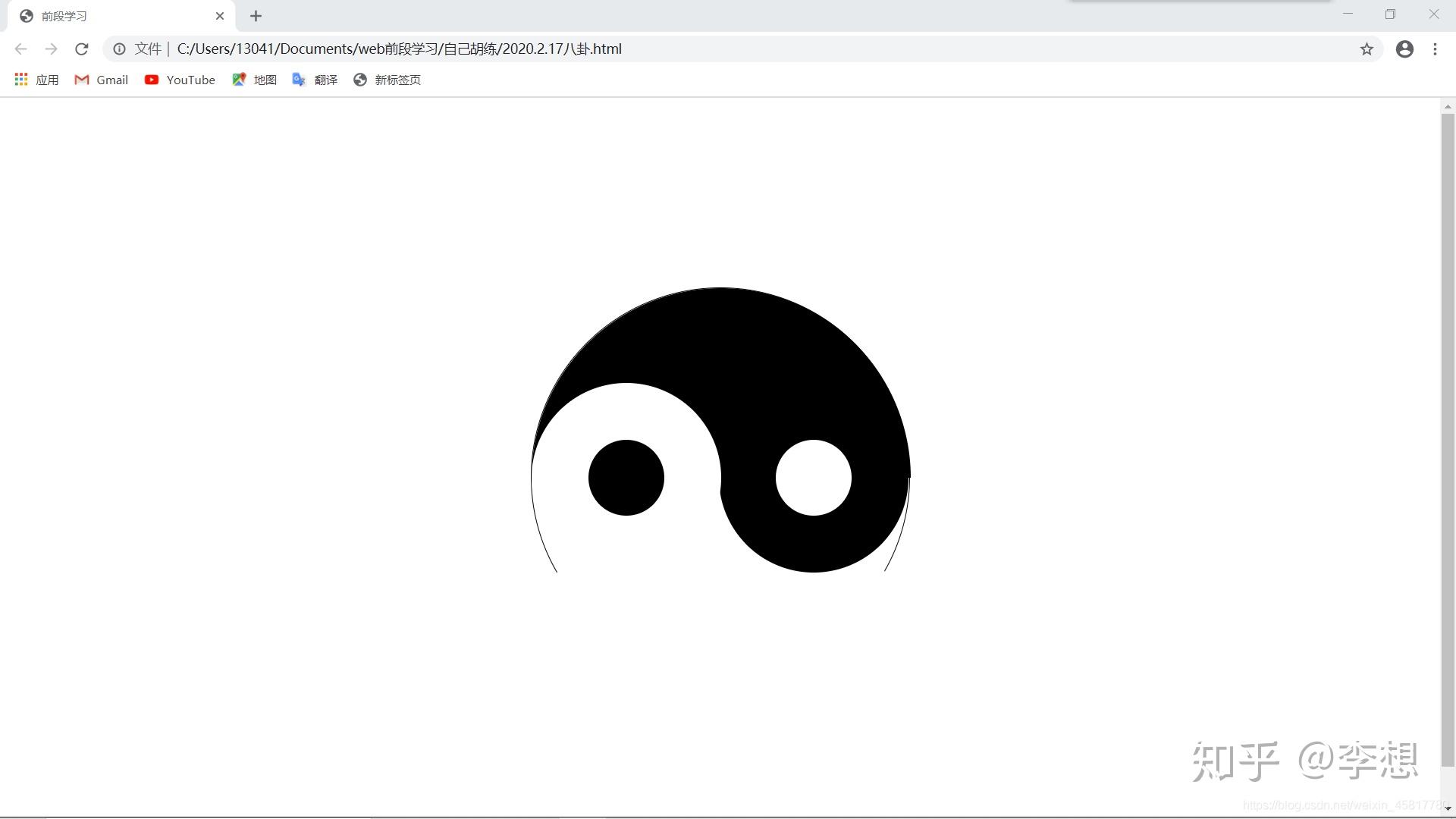Open the 新标签页 bookmark
The image size is (1456, 819).
387,80
